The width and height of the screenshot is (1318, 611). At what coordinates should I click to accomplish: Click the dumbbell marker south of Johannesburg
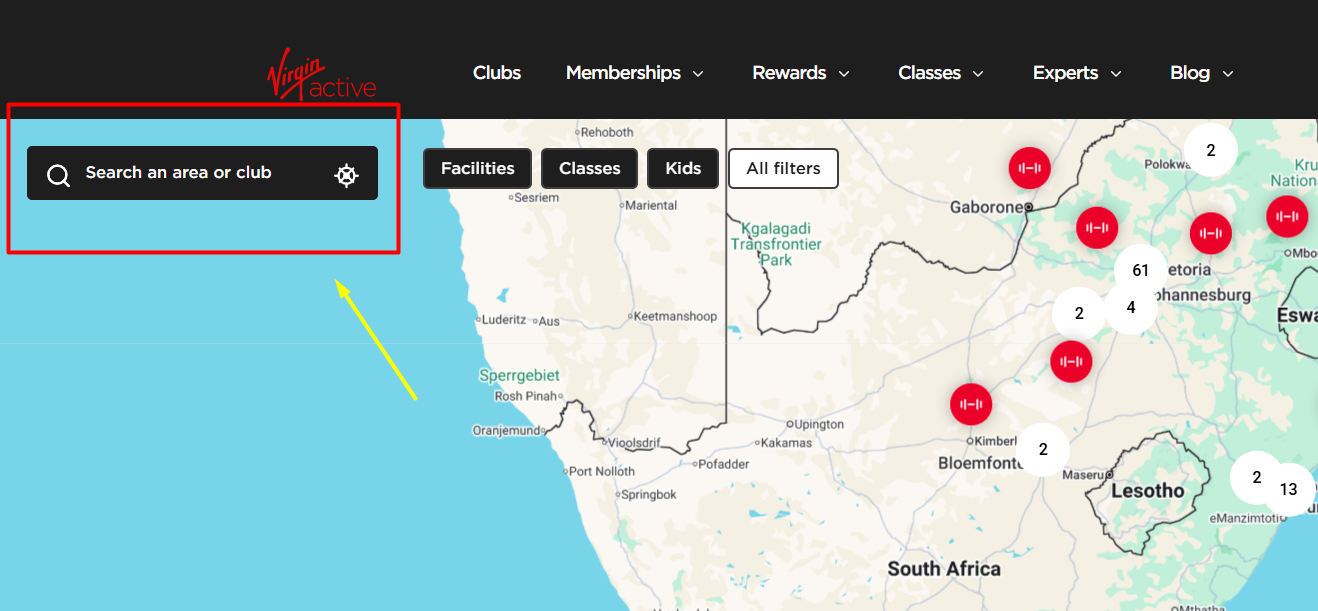pyautogui.click(x=1072, y=361)
